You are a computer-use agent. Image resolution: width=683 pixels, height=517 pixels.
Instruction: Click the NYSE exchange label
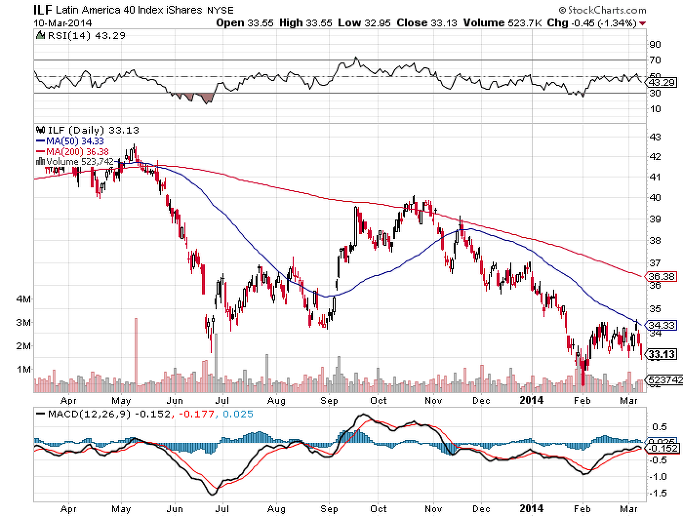pos(220,10)
